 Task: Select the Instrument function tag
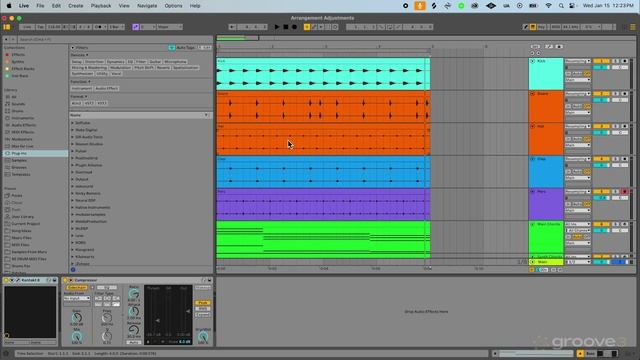coord(81,88)
